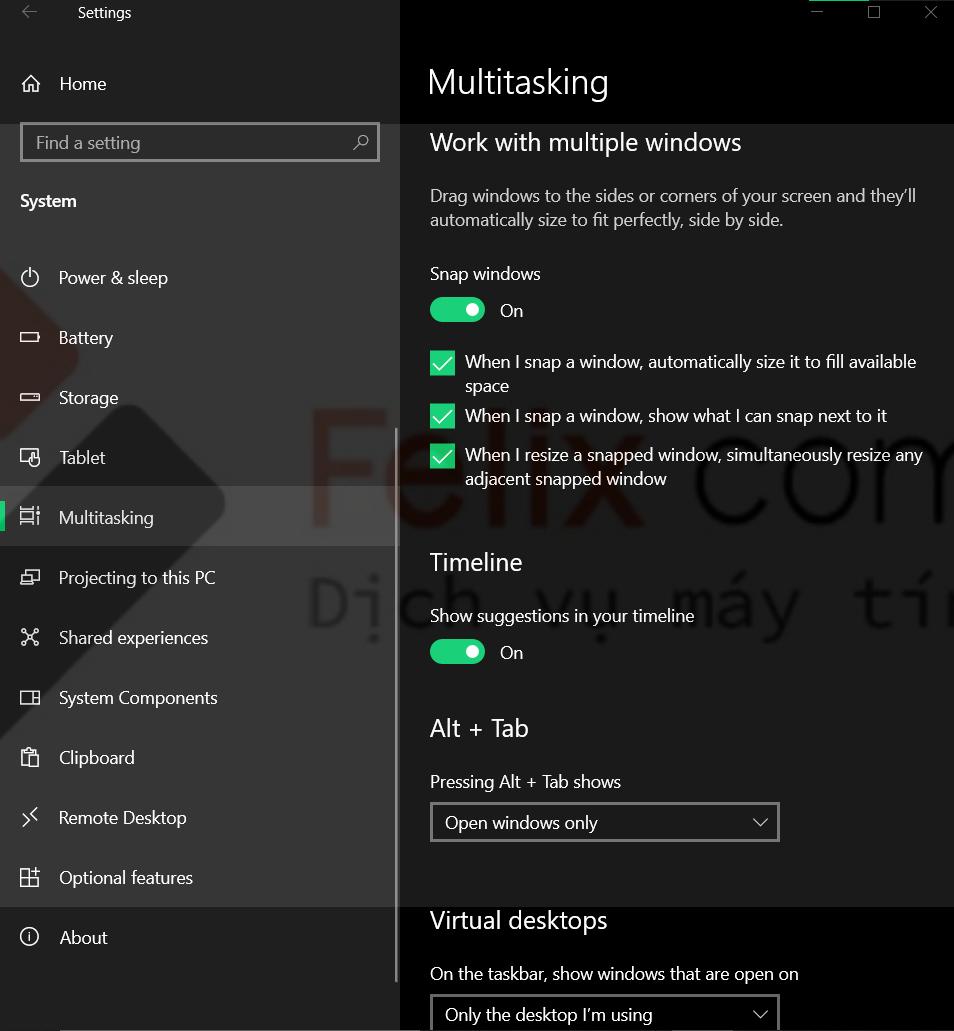Open the Pressing Alt + Tab shows dropdown

click(604, 823)
